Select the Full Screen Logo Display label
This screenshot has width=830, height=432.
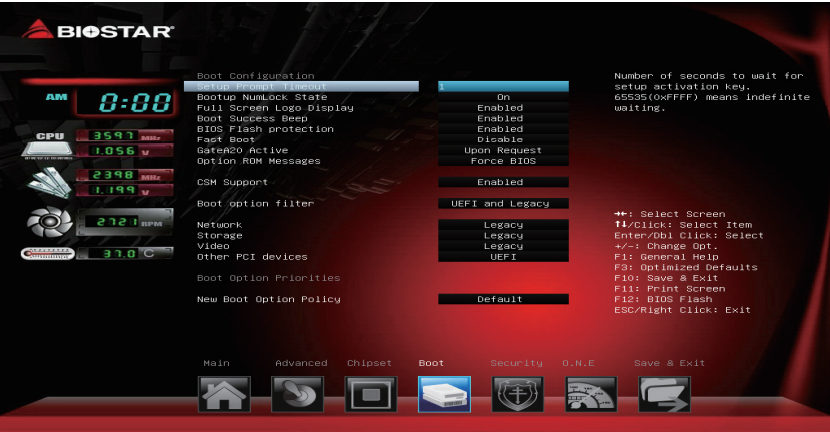(x=275, y=107)
